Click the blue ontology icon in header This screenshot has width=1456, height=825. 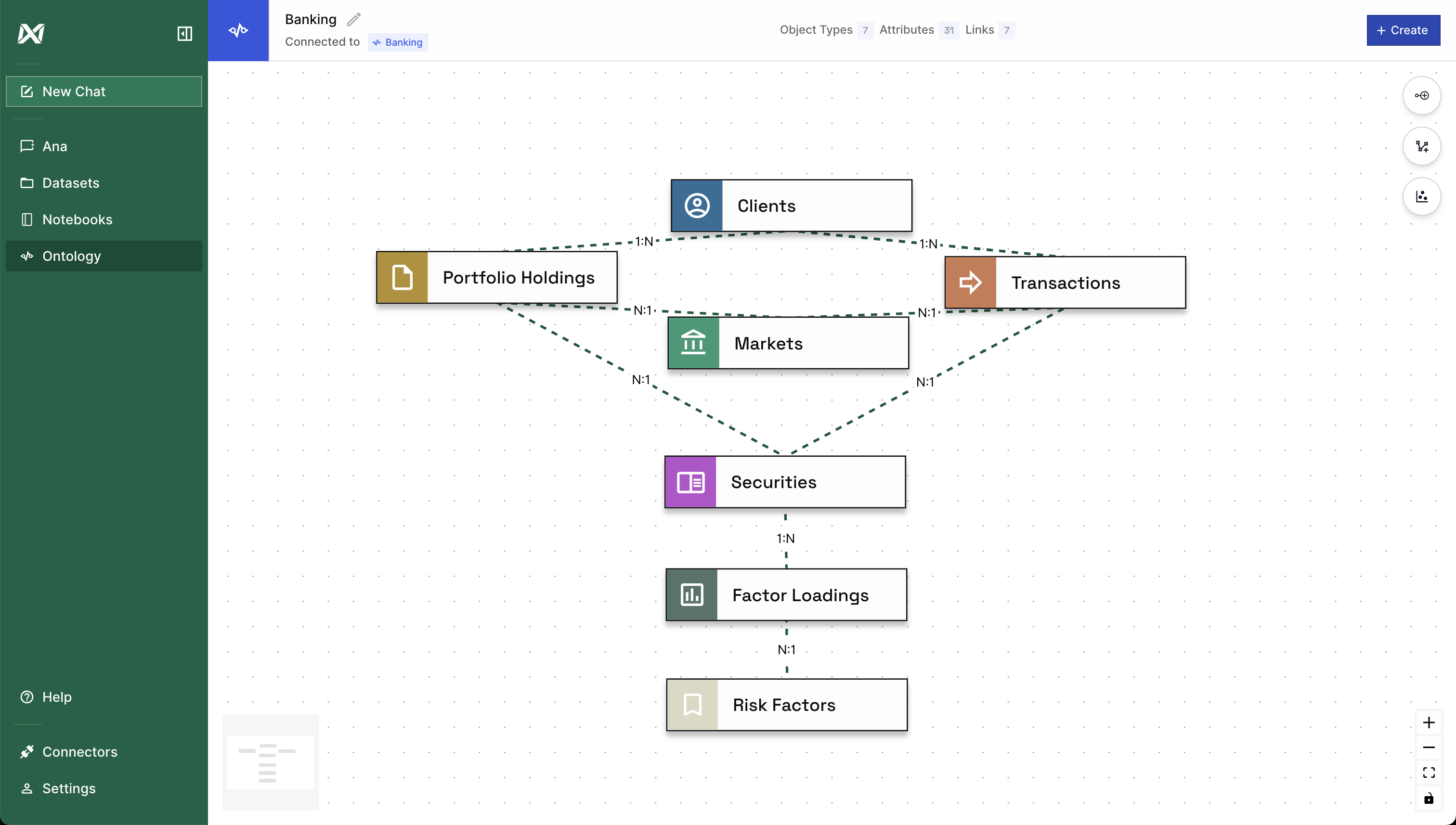[238, 31]
